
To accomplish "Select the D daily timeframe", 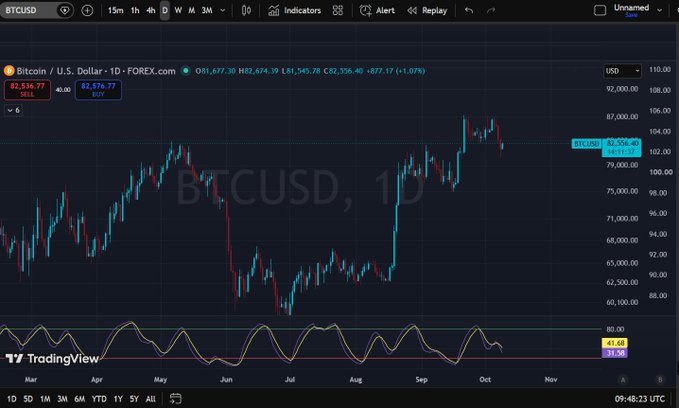I will [165, 10].
